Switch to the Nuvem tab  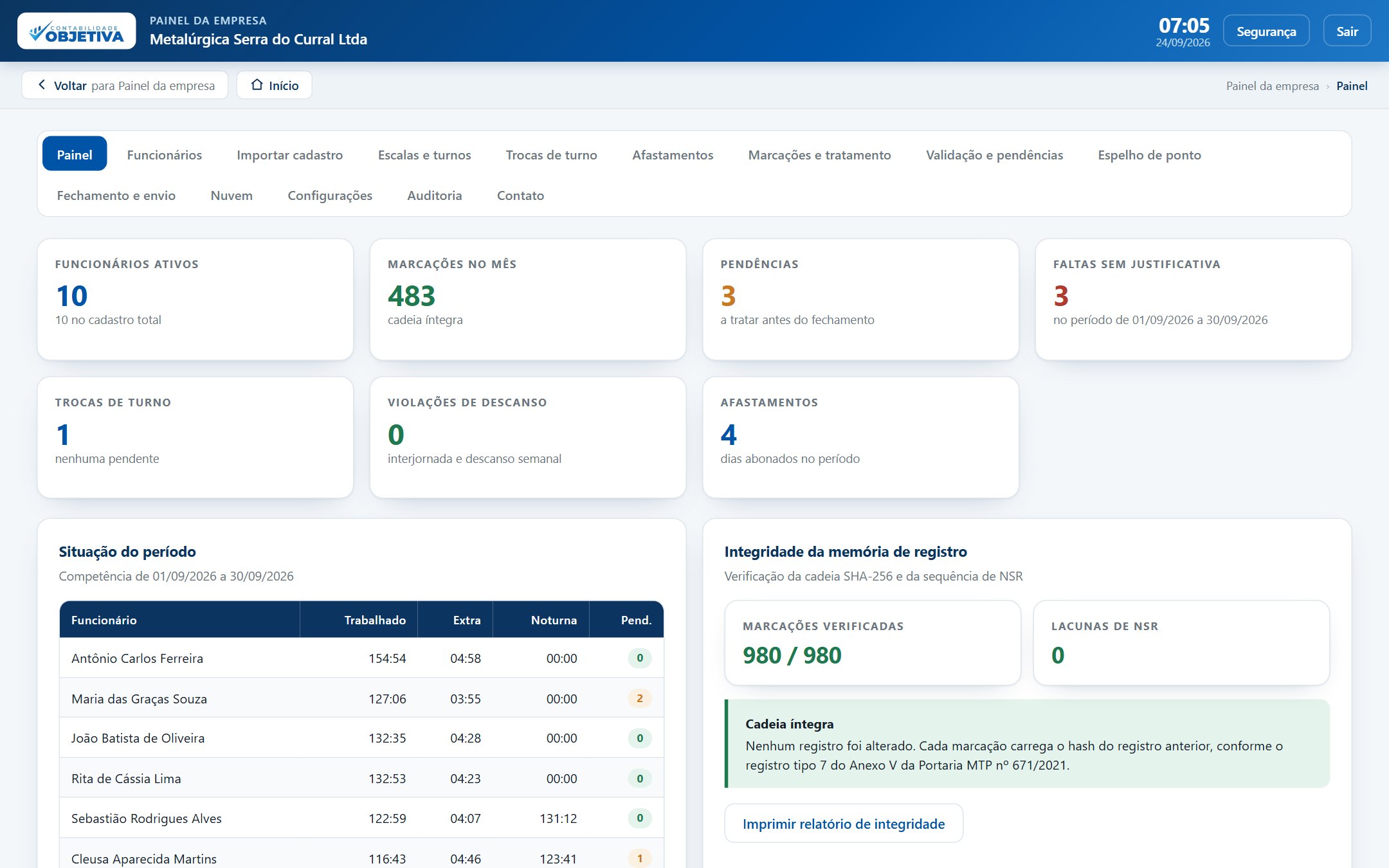pyautogui.click(x=232, y=195)
